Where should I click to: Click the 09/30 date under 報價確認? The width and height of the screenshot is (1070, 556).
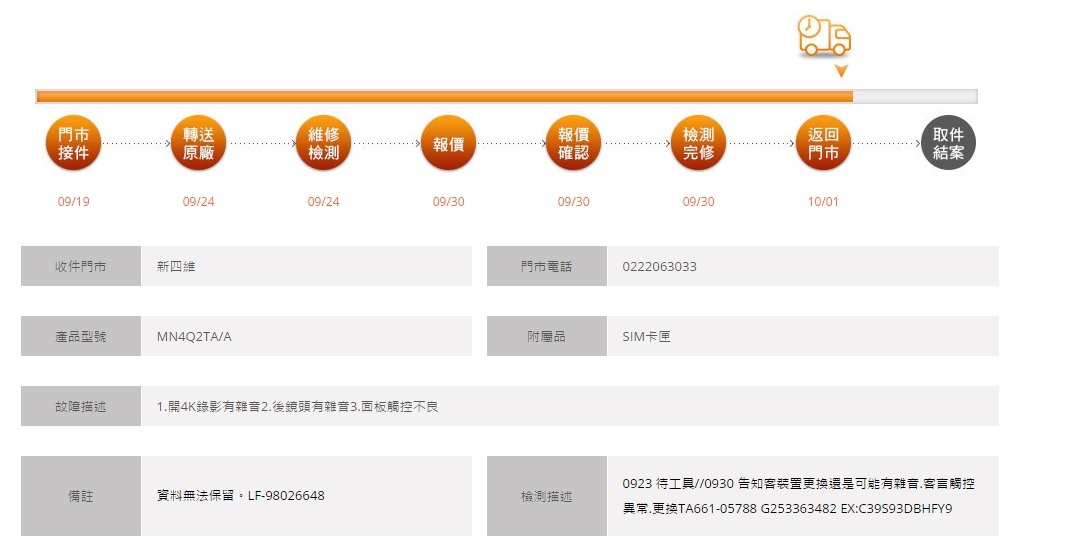pyautogui.click(x=573, y=201)
